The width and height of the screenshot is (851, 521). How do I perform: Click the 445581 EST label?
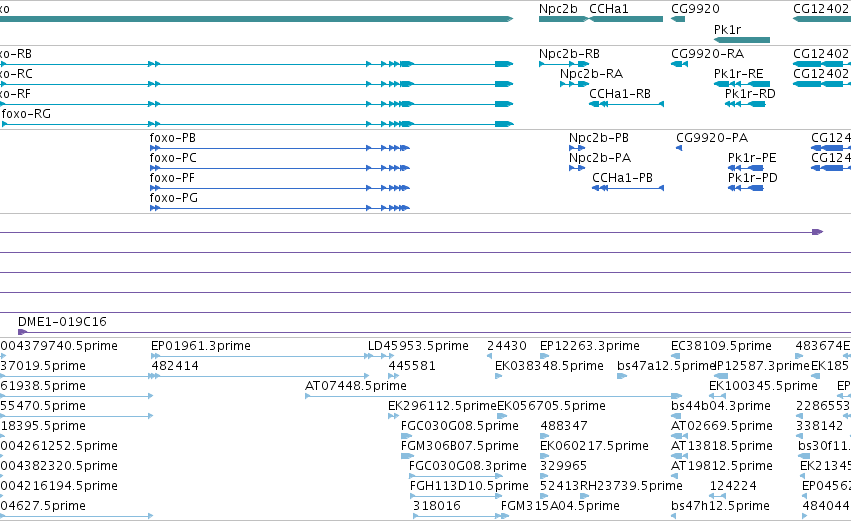pos(411,366)
